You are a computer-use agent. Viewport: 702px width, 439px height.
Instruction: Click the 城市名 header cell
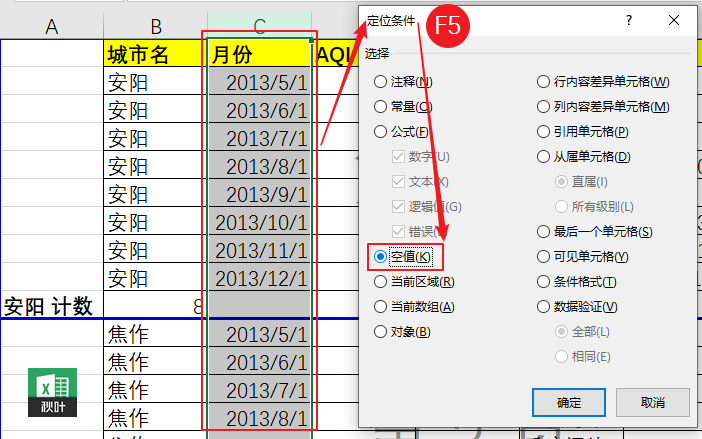155,54
